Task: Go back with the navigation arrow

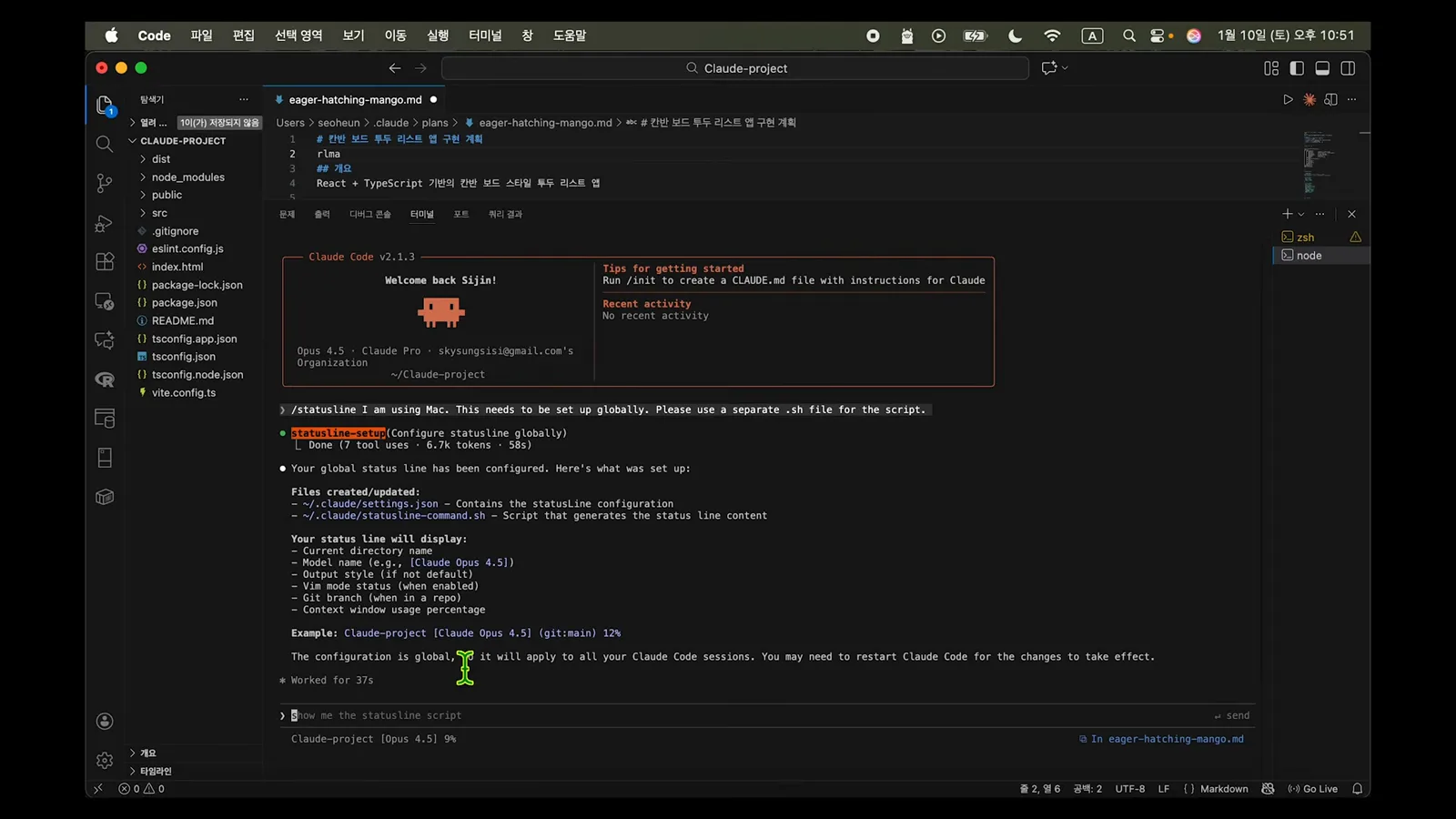Action: [x=395, y=68]
